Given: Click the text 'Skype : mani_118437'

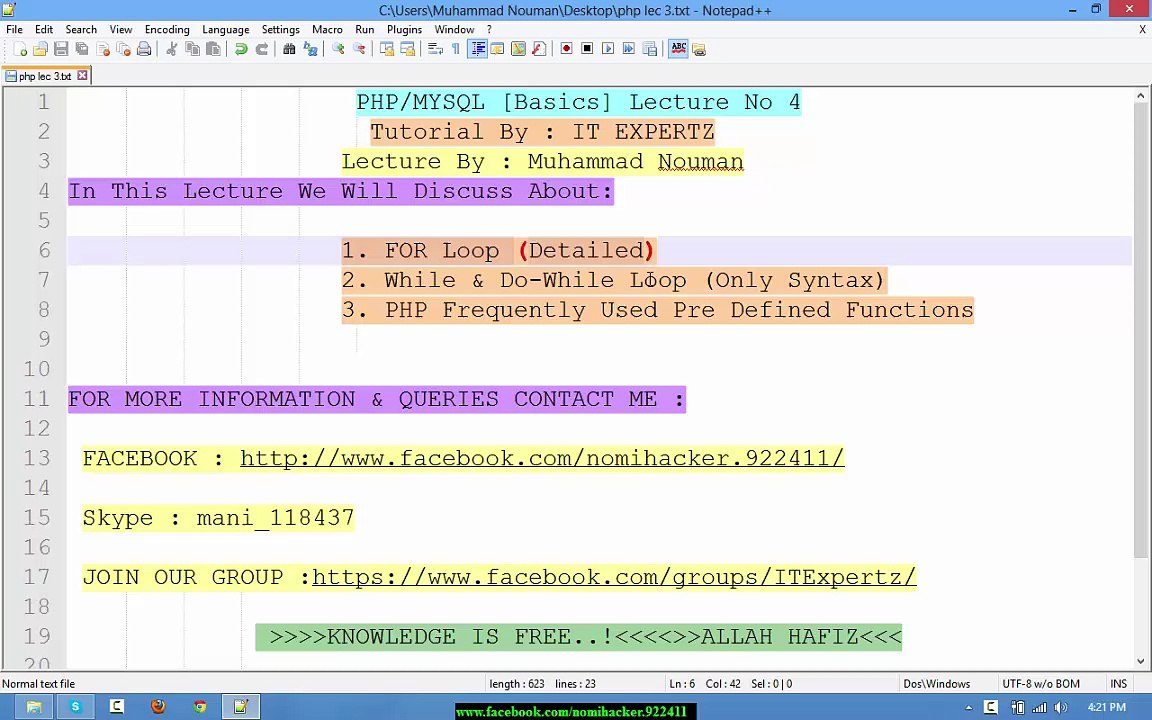Looking at the screenshot, I should 218,518.
